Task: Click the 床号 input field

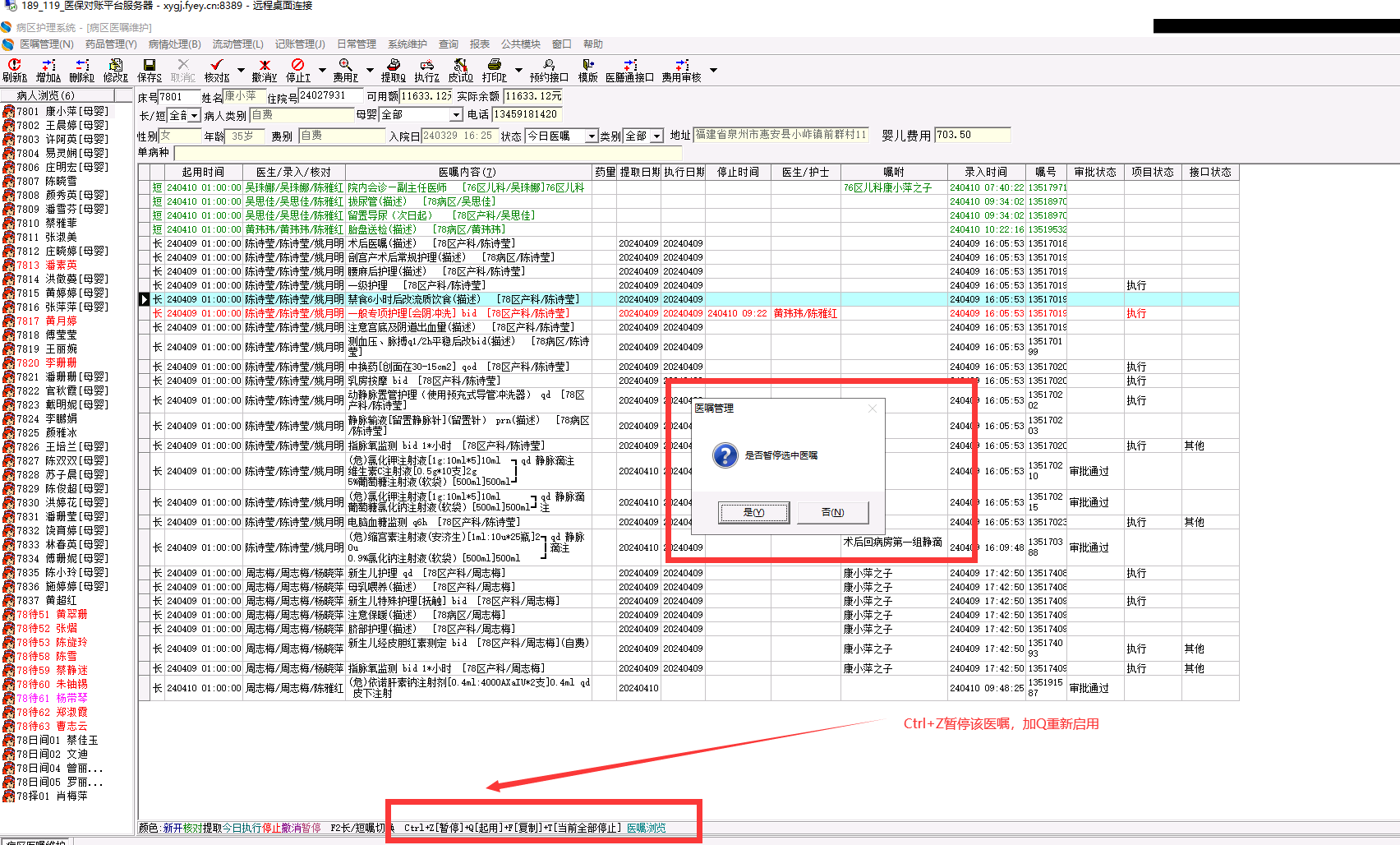Action: tap(179, 96)
